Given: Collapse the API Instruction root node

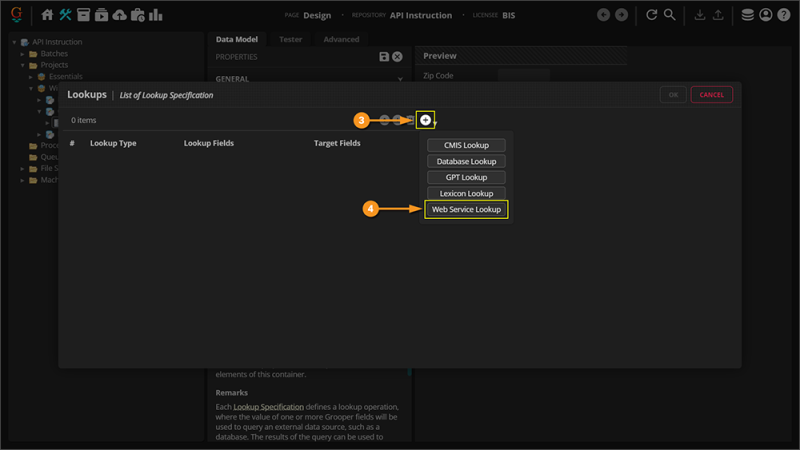Looking at the screenshot, I should [13, 42].
